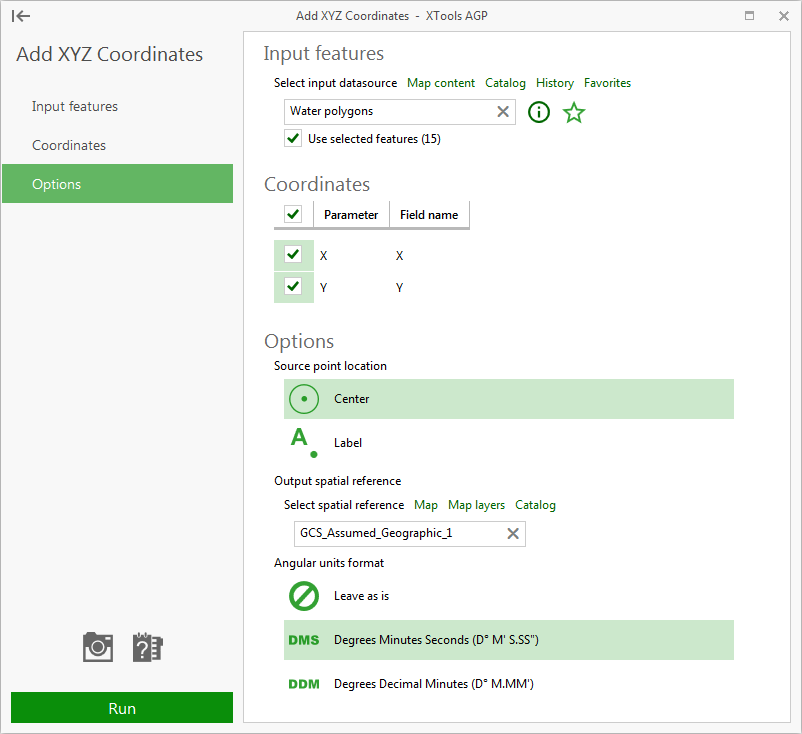Screen dimensions: 802x734
Task: Uncheck the X coordinate parameter
Action: coord(293,254)
